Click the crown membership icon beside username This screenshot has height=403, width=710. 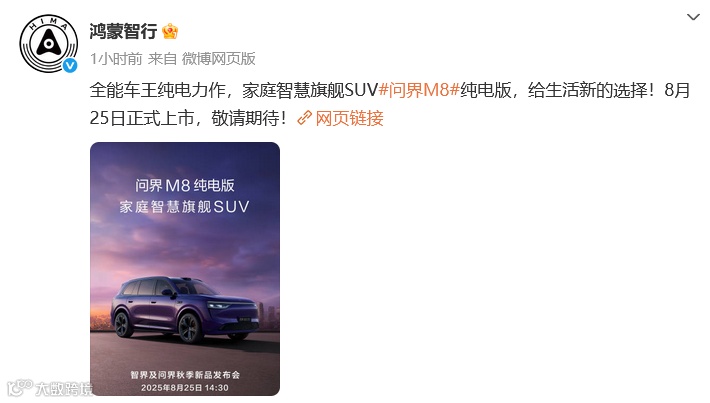(170, 31)
